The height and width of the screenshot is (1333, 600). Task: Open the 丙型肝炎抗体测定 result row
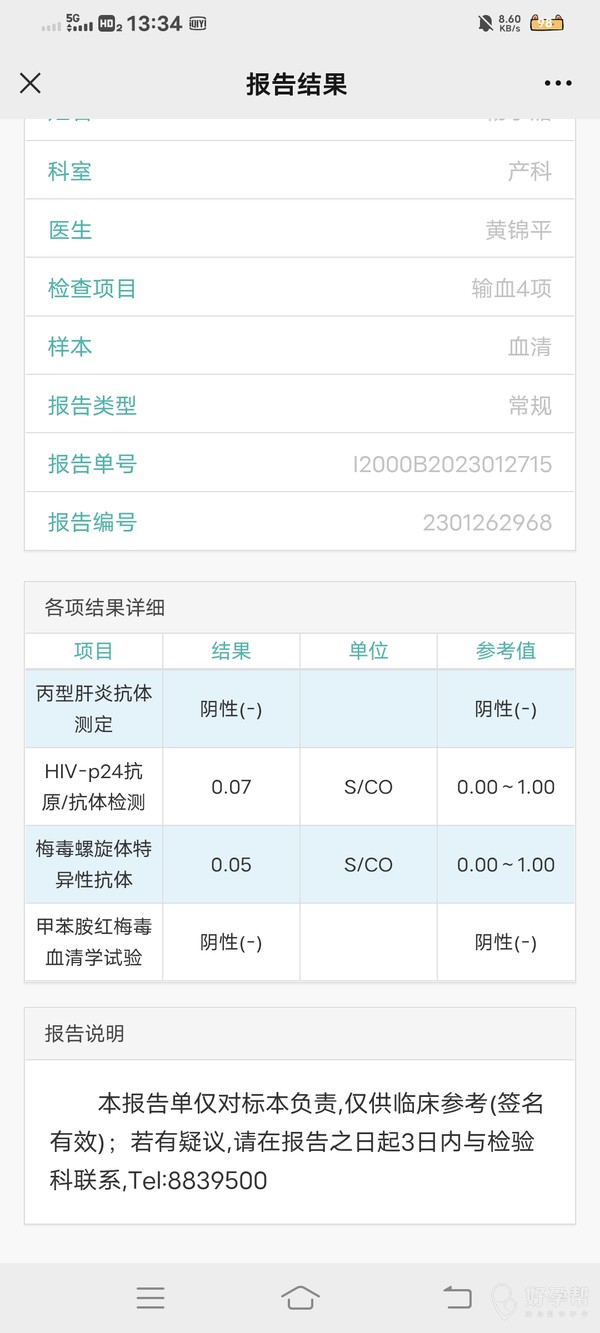click(x=94, y=708)
